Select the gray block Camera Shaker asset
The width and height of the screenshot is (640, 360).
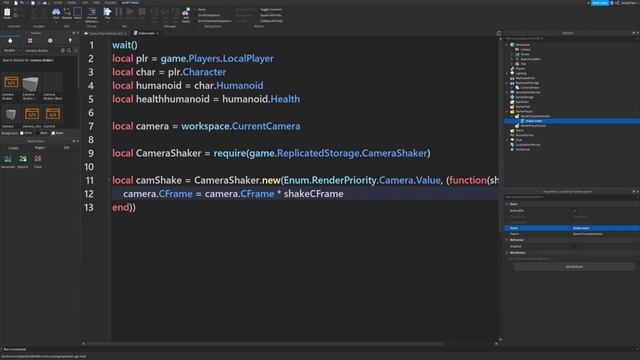pyautogui.click(x=31, y=85)
